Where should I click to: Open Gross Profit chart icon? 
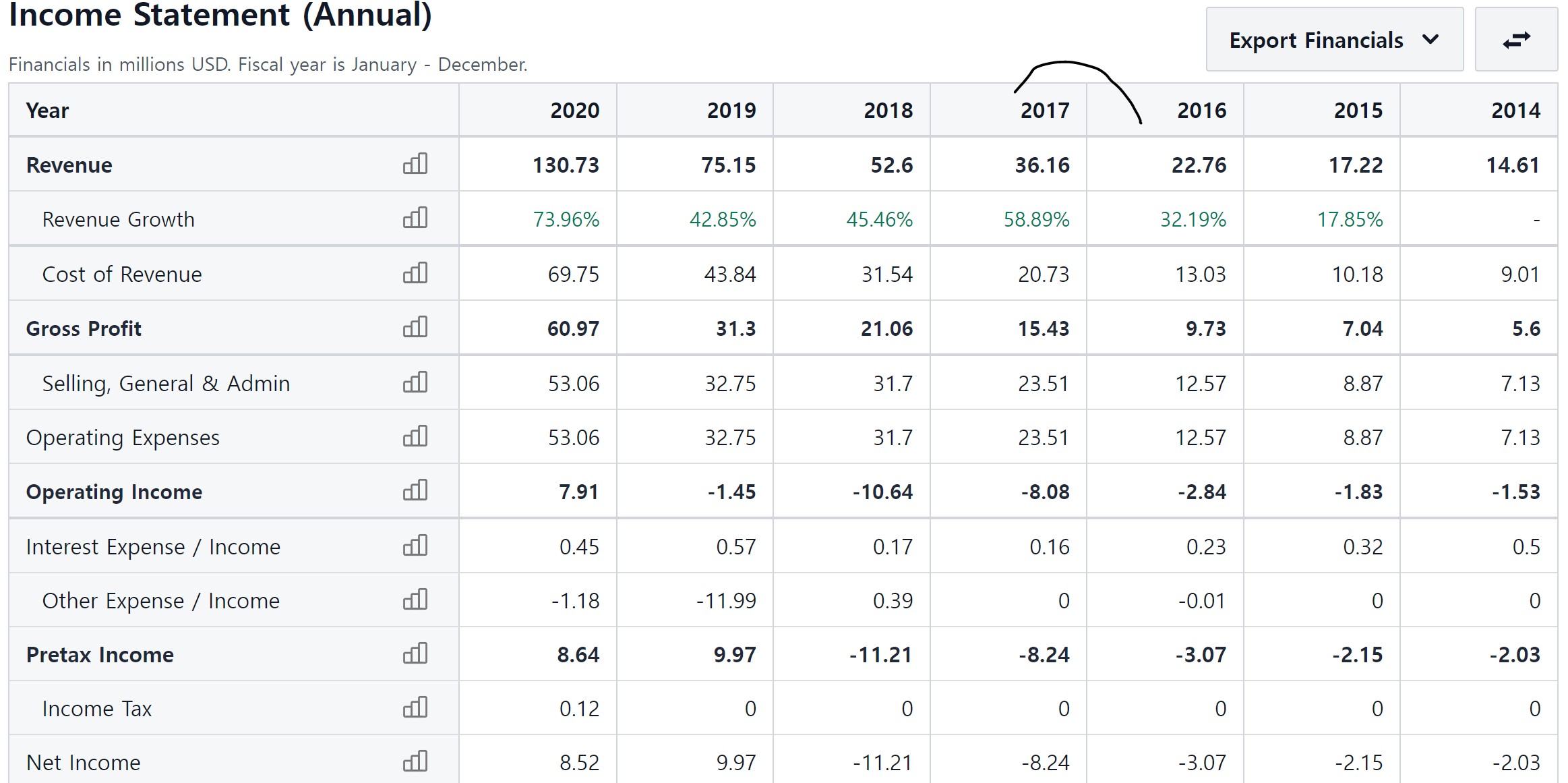coord(415,327)
